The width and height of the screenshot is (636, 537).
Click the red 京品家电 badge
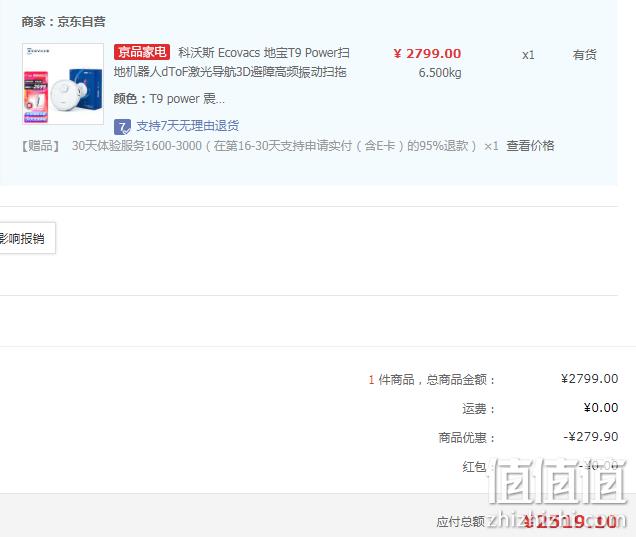pyautogui.click(x=142, y=52)
